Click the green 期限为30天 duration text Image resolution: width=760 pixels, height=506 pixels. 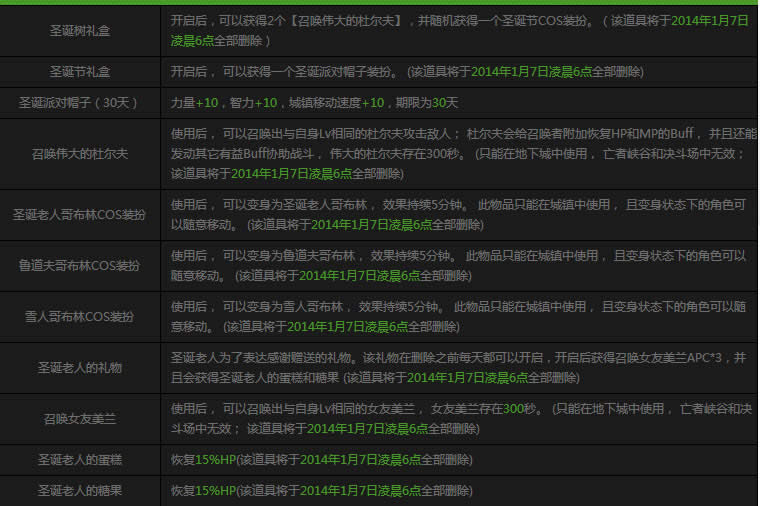(427, 103)
